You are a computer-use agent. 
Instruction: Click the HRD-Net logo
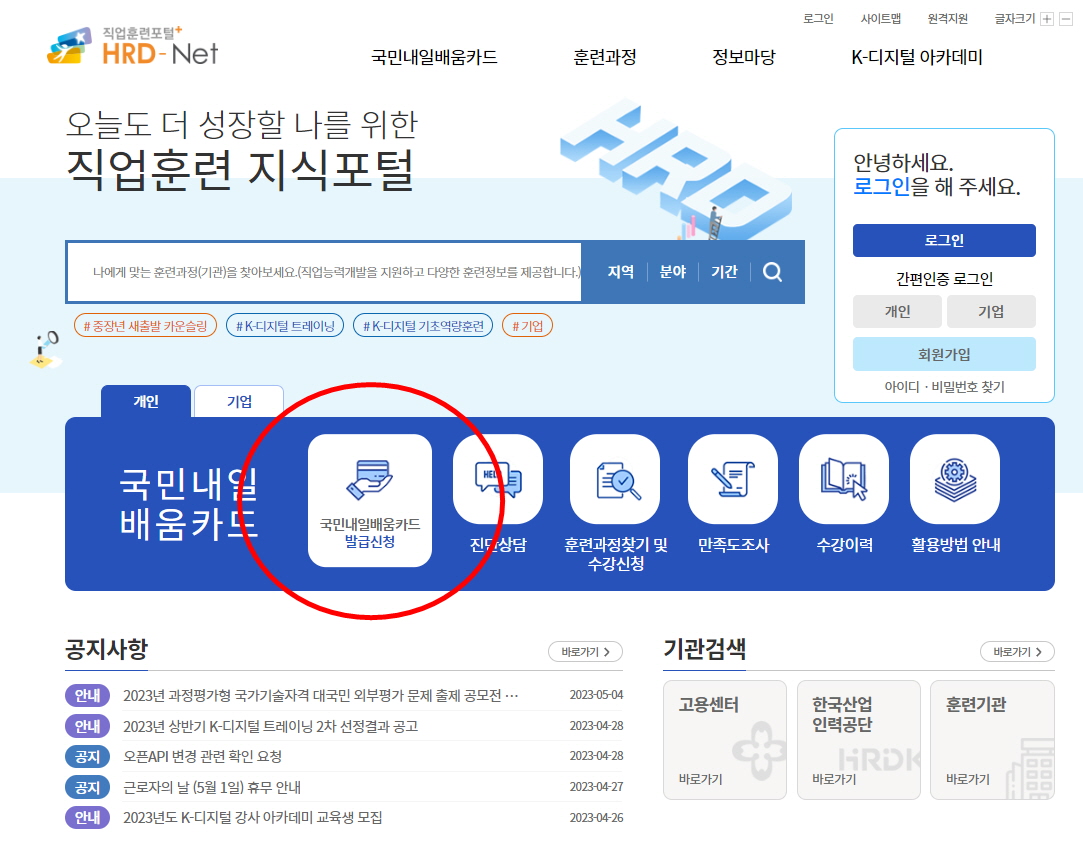pyautogui.click(x=133, y=46)
